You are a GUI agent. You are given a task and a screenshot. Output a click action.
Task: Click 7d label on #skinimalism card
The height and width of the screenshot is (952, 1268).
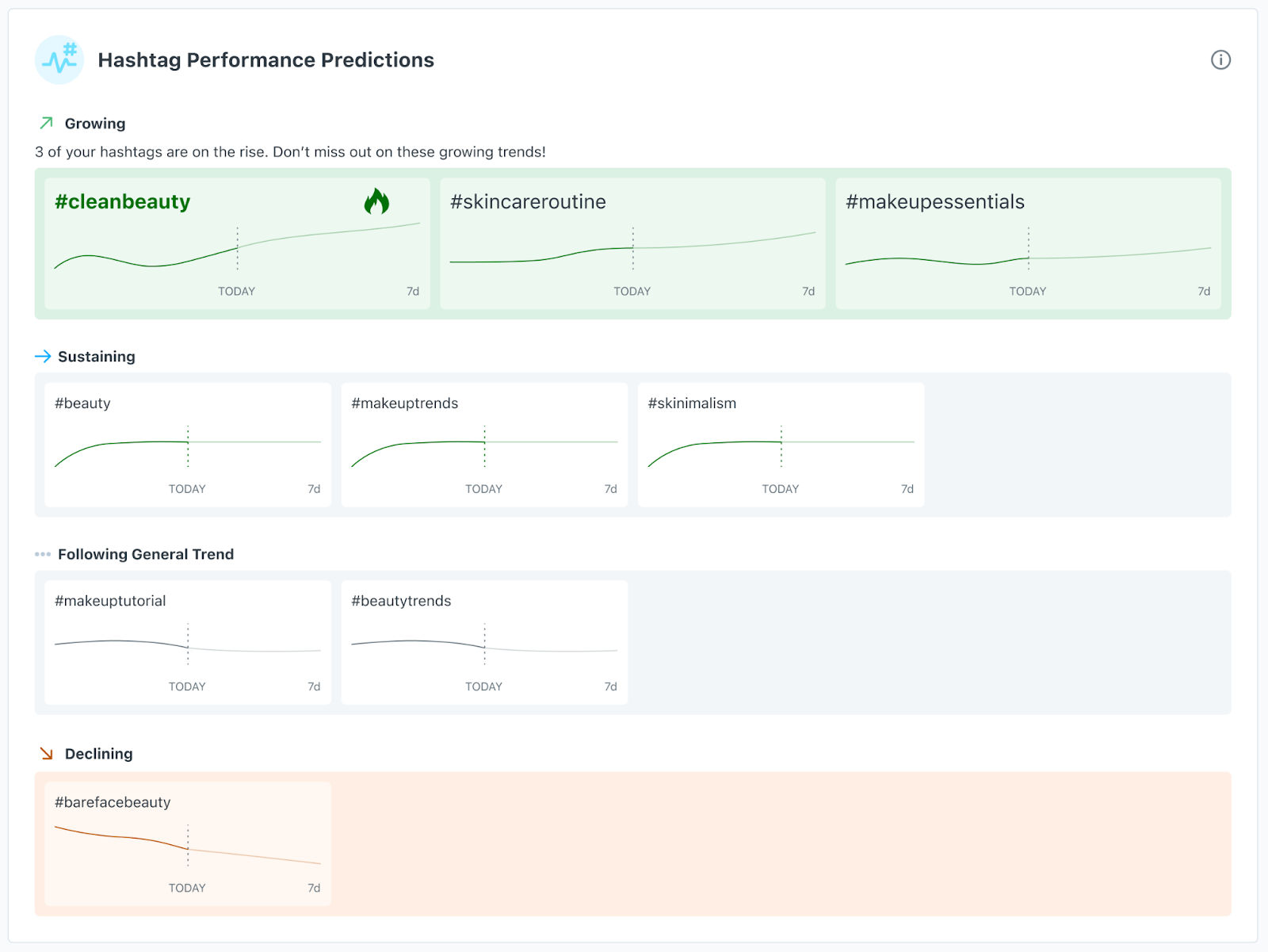(x=907, y=489)
